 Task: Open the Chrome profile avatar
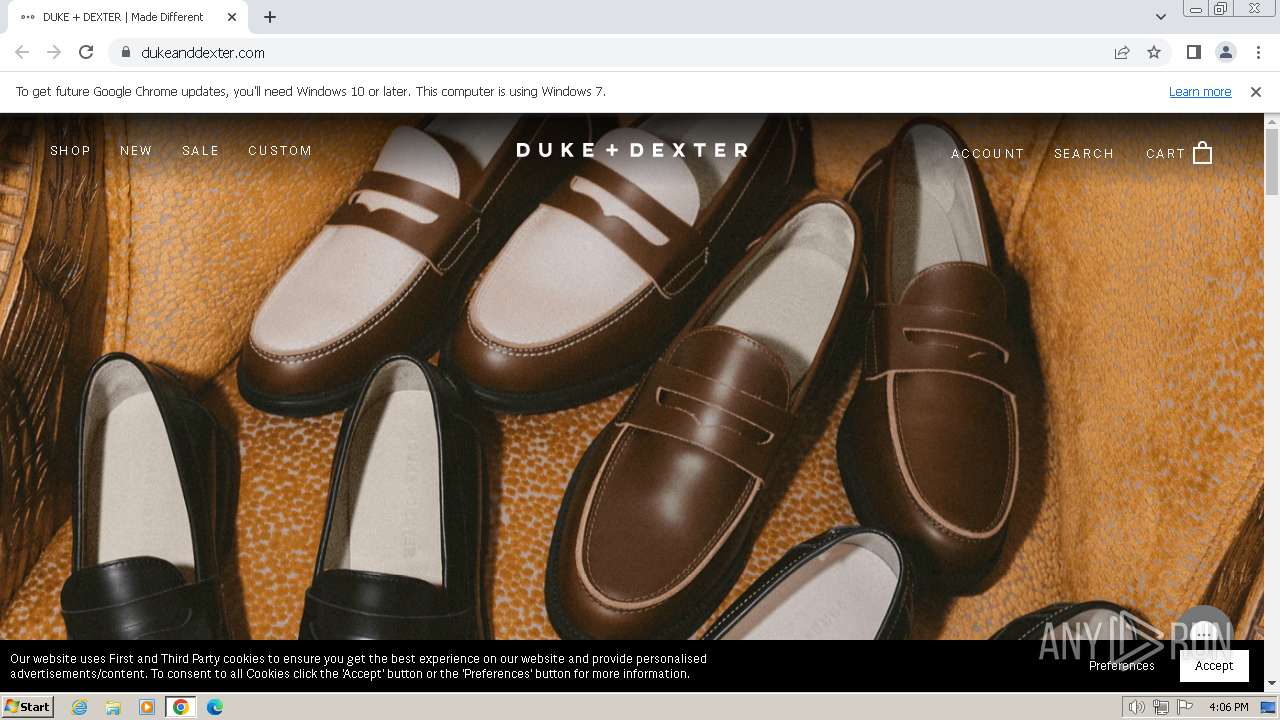[1225, 52]
